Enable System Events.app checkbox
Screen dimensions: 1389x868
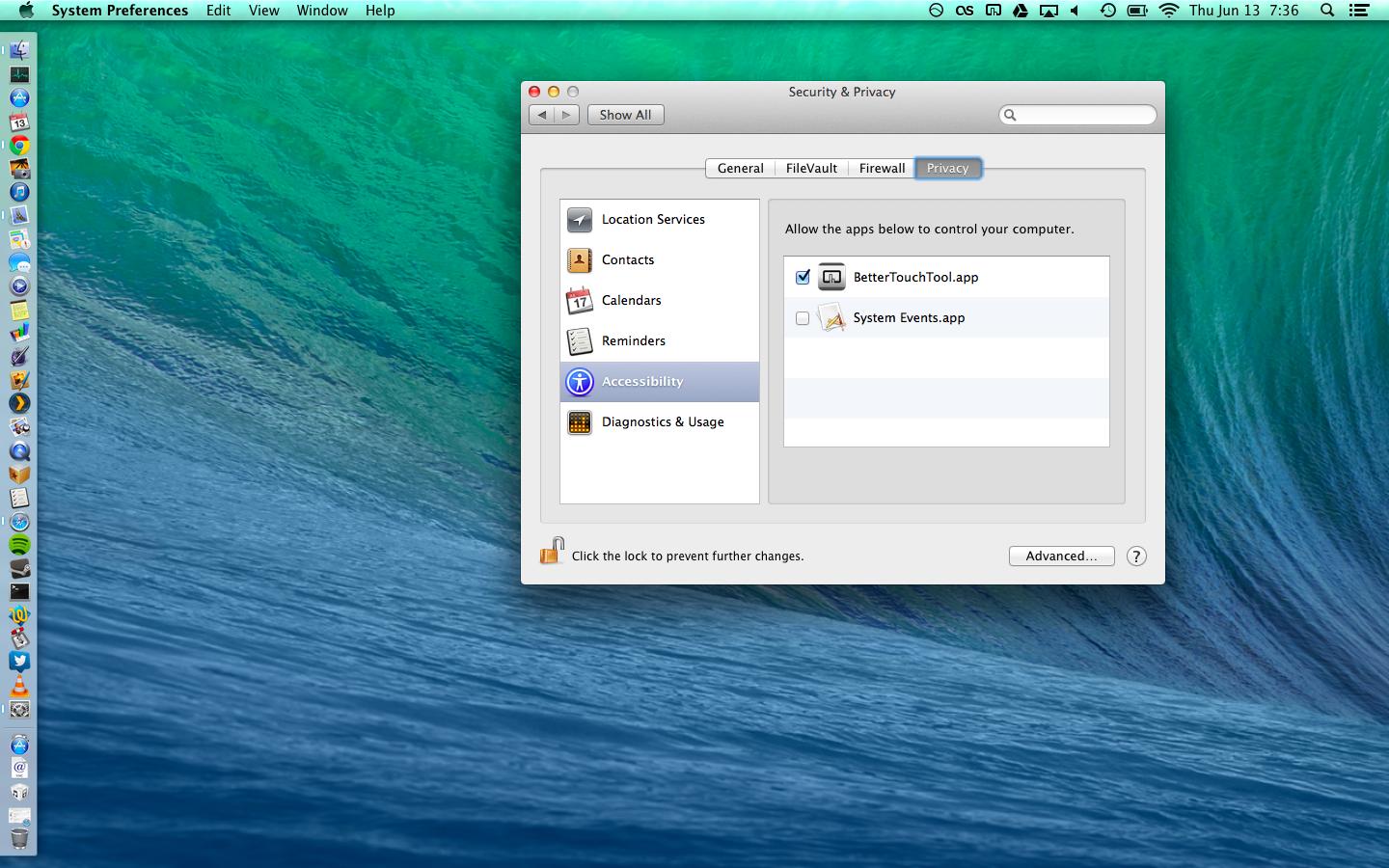(803, 318)
